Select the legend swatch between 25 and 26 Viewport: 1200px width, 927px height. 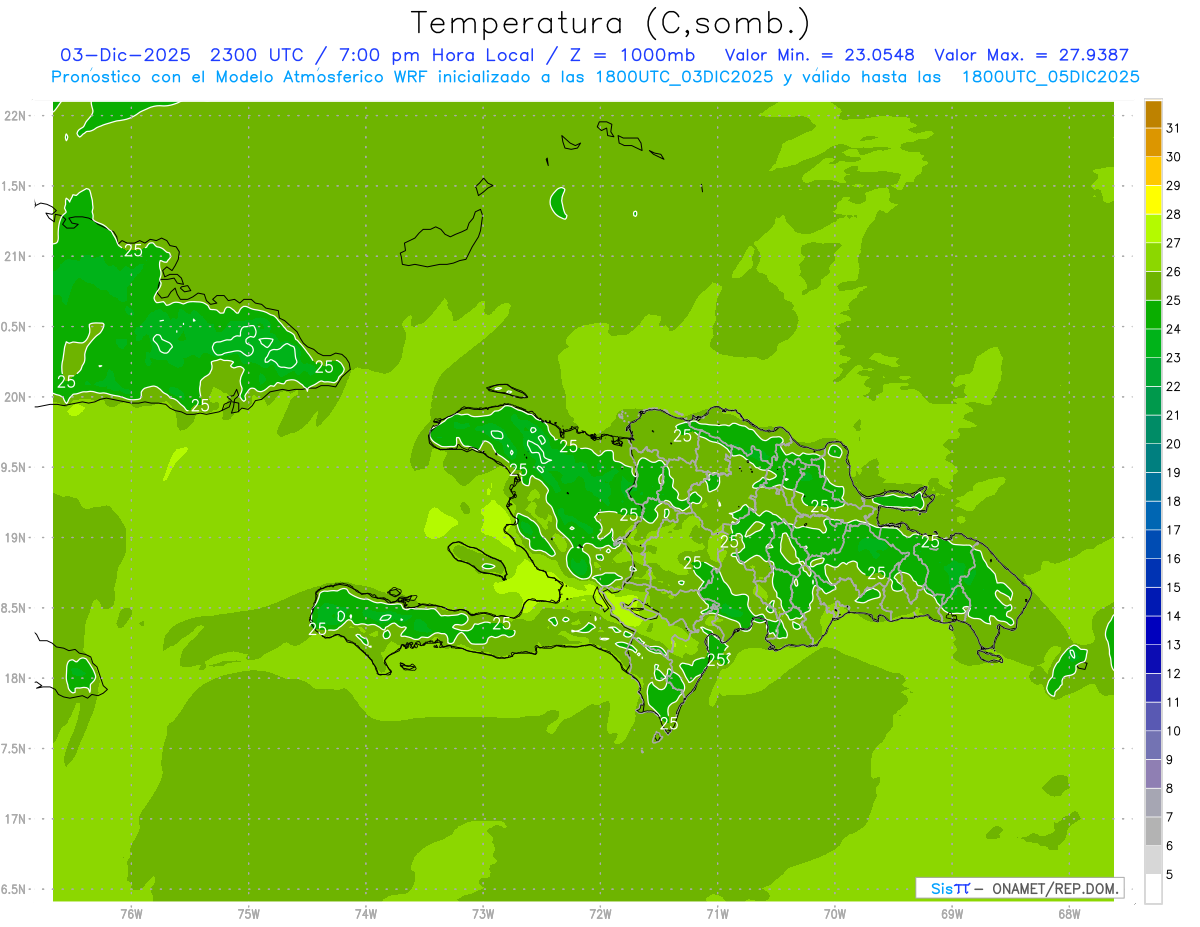(1153, 286)
